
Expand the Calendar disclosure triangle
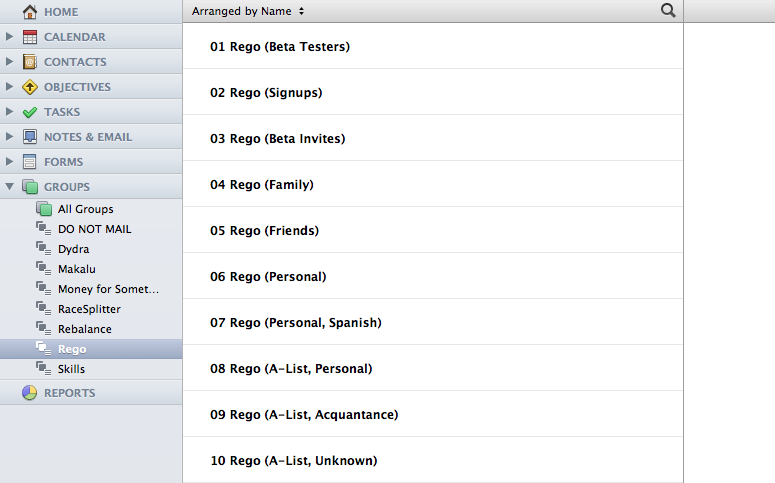9,36
